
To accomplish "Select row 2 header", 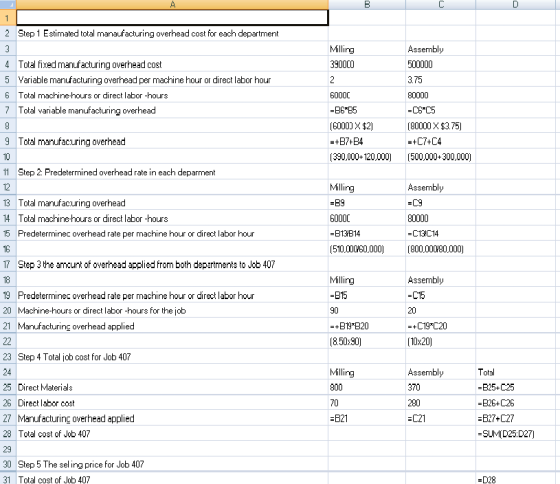I will click(x=8, y=33).
